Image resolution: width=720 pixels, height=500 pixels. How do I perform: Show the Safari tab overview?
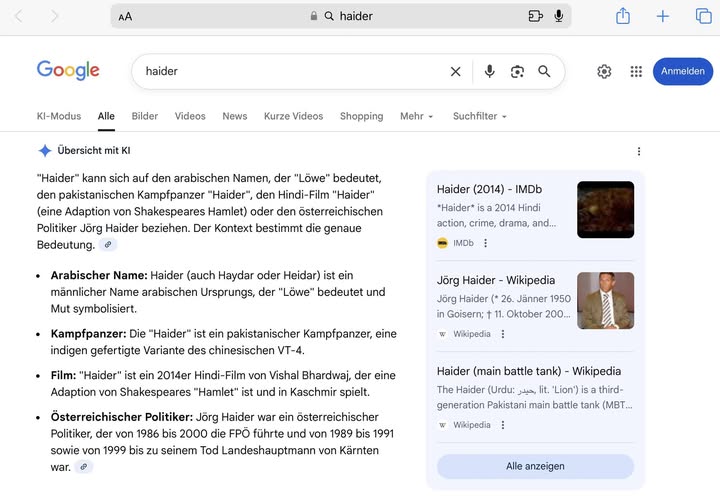click(703, 16)
